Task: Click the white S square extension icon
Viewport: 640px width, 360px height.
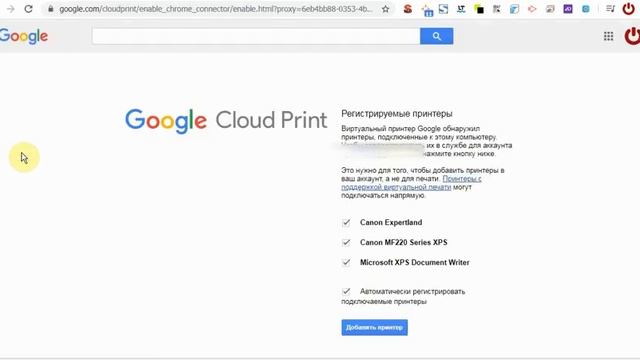Action: coord(443,9)
